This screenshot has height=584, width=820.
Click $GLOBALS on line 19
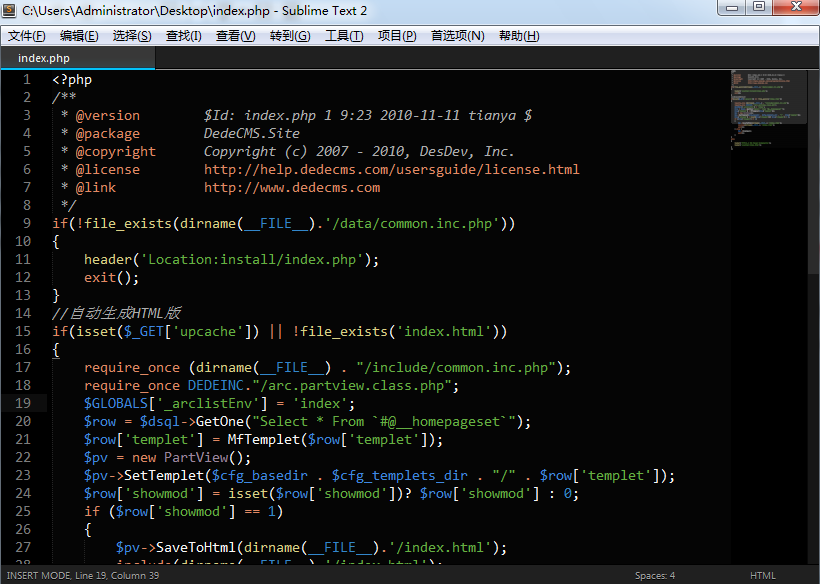(116, 404)
